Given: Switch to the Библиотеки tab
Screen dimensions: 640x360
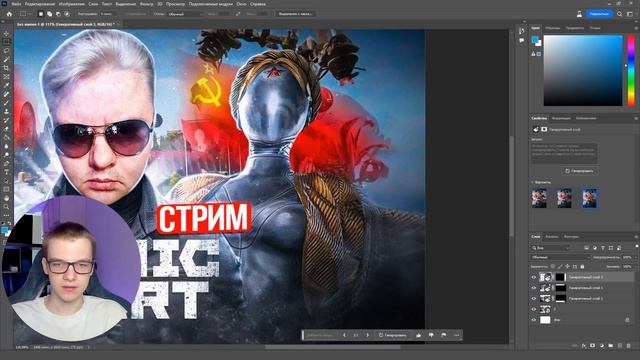Looking at the screenshot, I should [585, 118].
